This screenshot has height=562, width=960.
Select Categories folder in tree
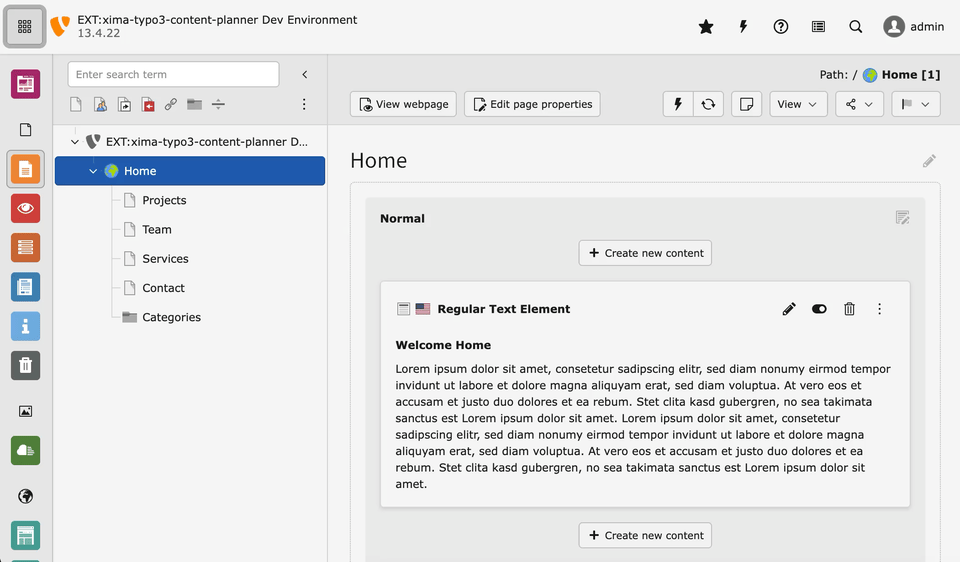pyautogui.click(x=171, y=317)
